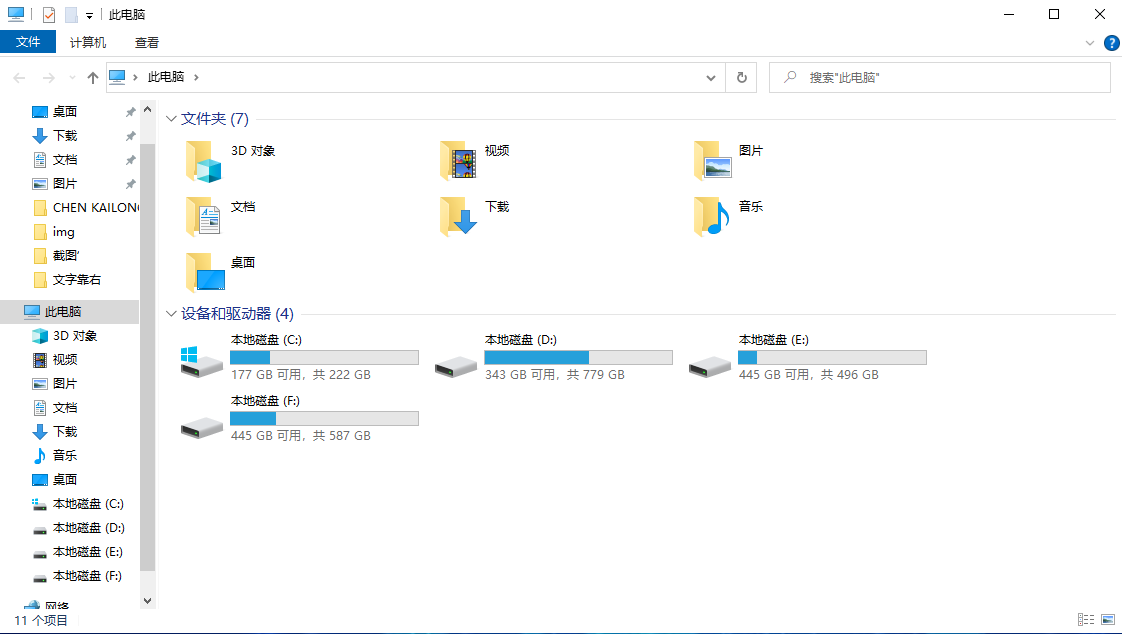Click the properties icon in quick access toolbar
Image resolution: width=1122 pixels, height=634 pixels.
49,15
